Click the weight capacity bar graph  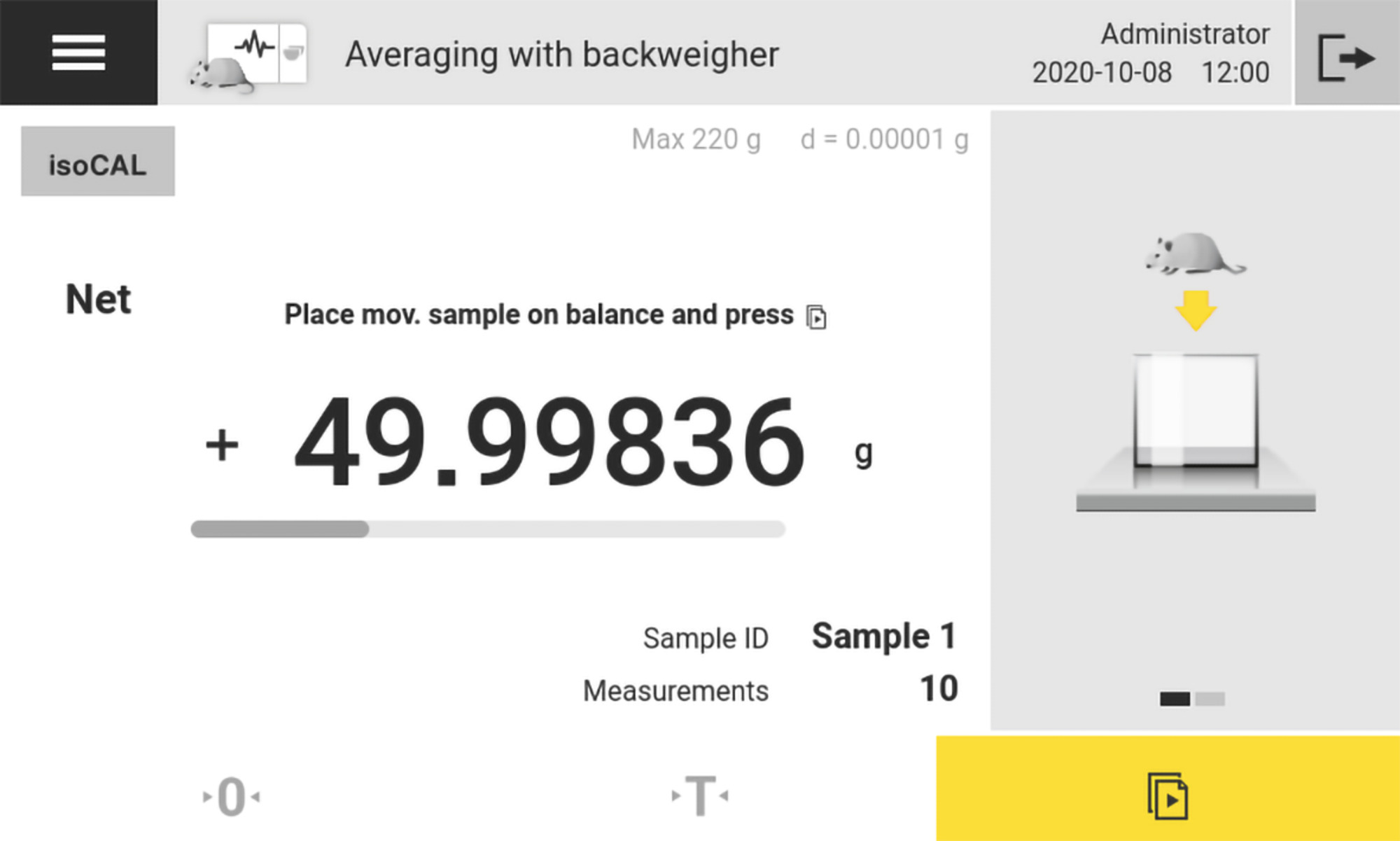pos(488,529)
